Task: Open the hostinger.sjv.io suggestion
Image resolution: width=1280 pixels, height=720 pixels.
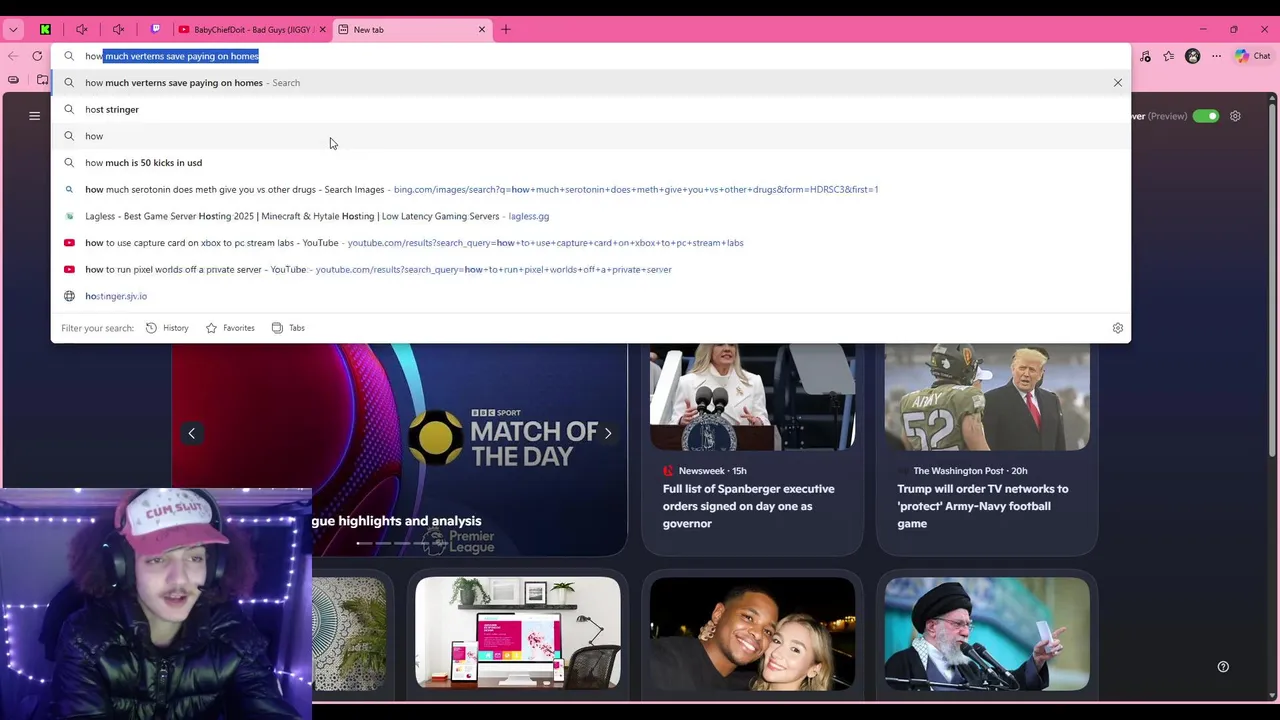Action: (x=590, y=296)
